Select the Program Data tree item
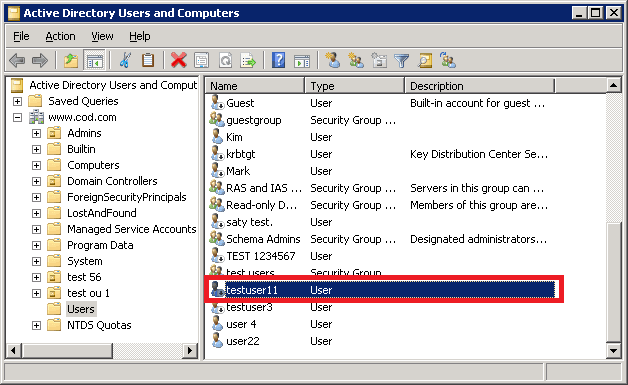Viewport: 628px width, 385px height. 100,245
